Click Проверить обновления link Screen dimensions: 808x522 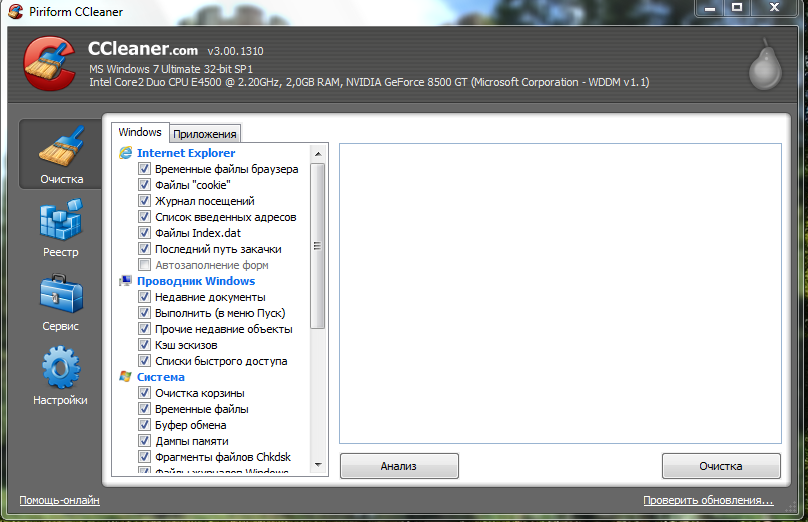(708, 500)
